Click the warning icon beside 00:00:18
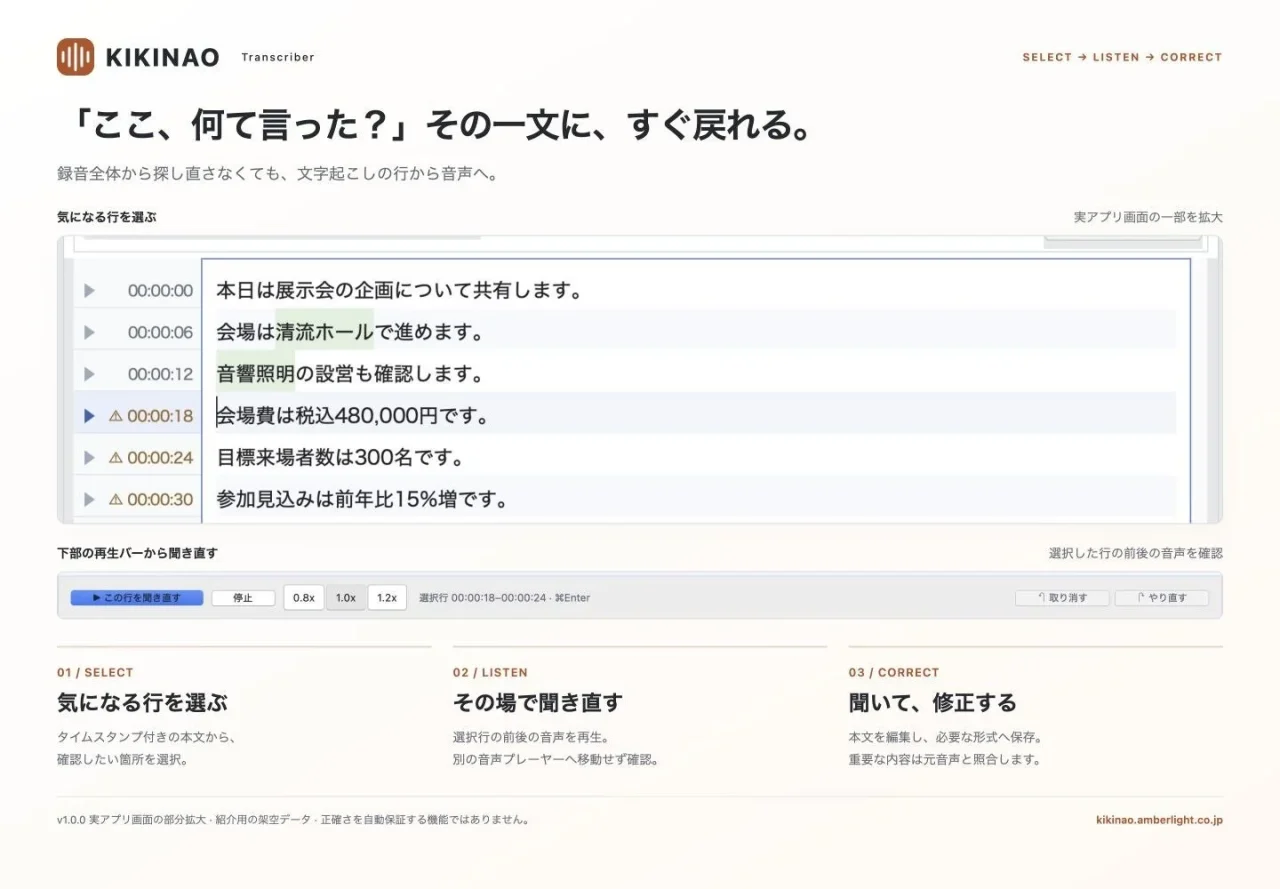Viewport: 1280px width, 889px height. tap(115, 416)
